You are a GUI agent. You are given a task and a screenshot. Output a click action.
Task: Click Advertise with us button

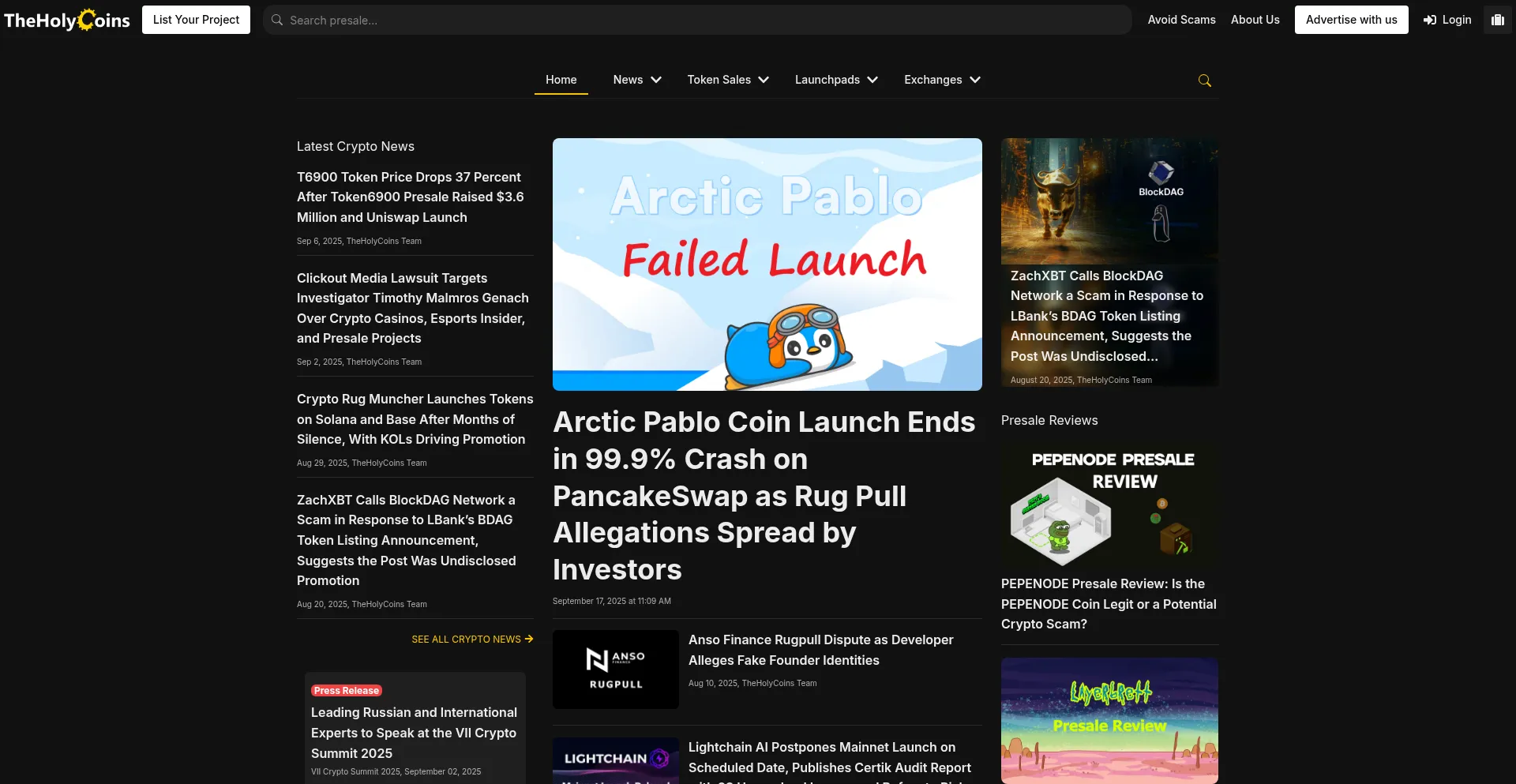tap(1351, 20)
